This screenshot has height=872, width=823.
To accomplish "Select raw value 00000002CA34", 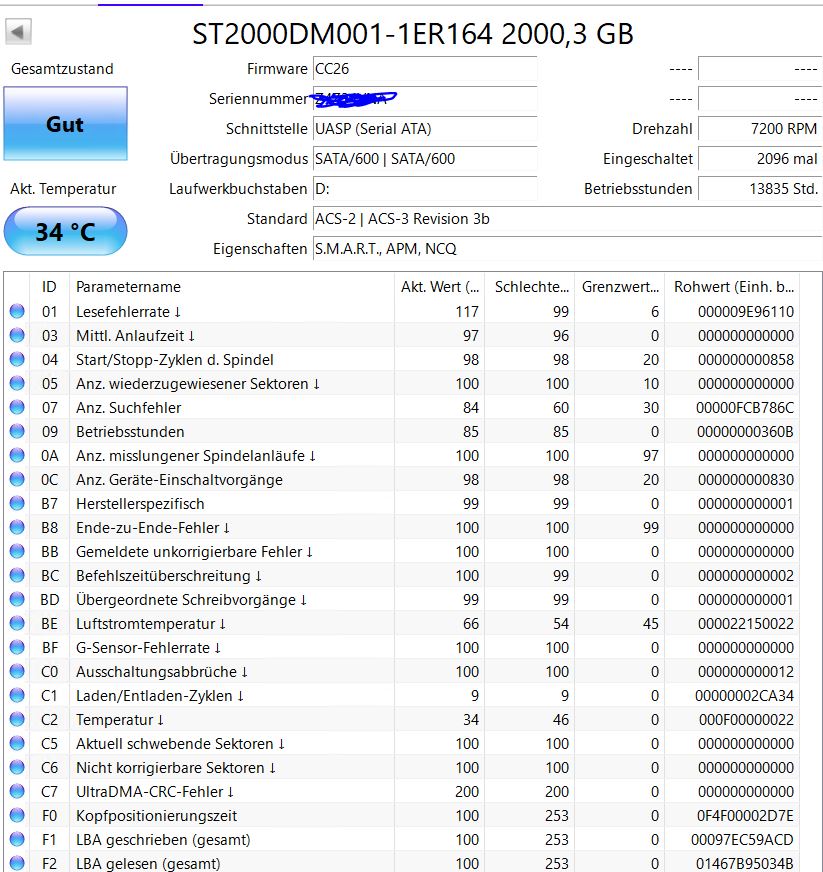I will pyautogui.click(x=745, y=696).
